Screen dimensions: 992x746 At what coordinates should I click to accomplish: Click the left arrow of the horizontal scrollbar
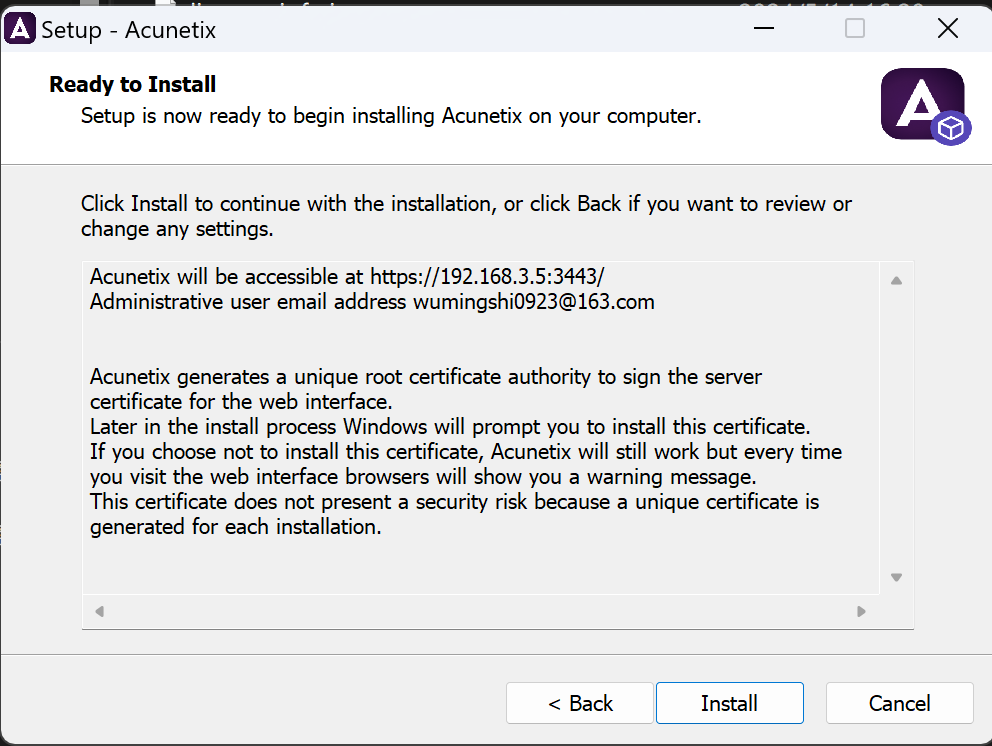click(x=99, y=610)
